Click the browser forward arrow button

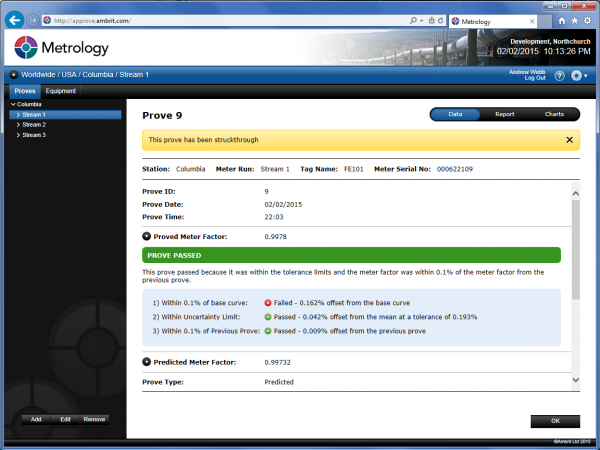coord(33,20)
